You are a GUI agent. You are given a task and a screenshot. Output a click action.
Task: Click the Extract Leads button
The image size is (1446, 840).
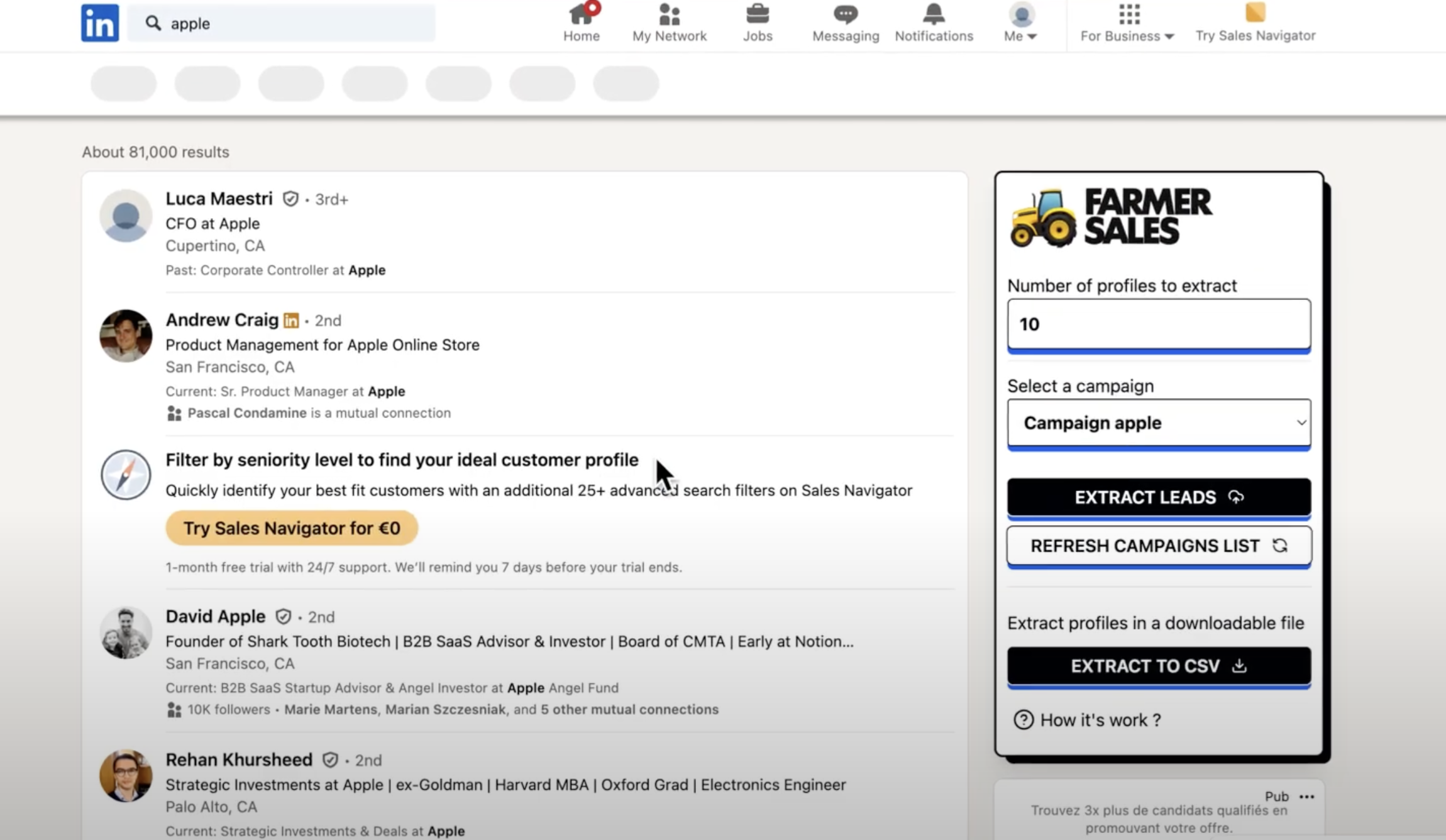pos(1159,497)
